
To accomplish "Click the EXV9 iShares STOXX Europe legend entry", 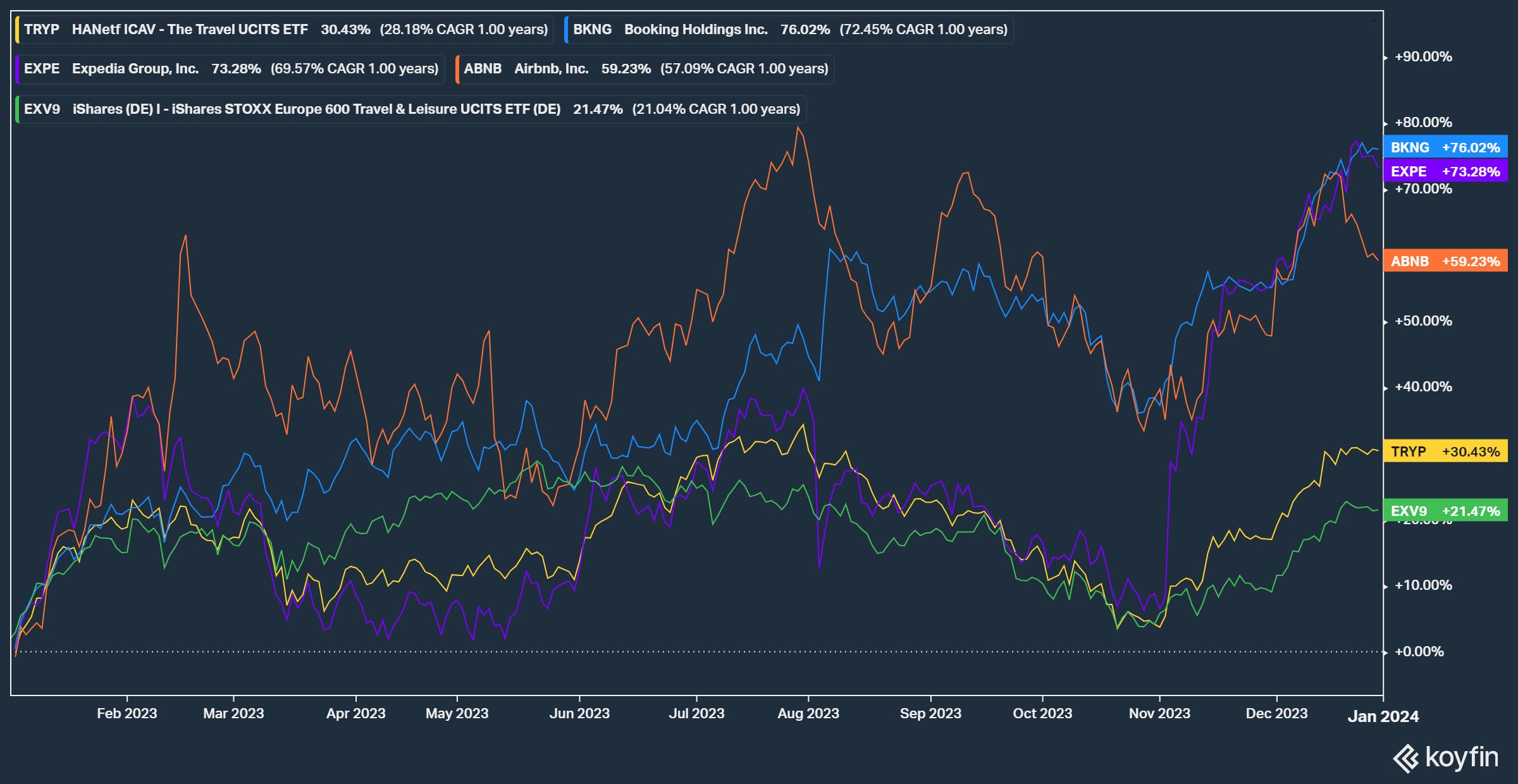I will 411,109.
